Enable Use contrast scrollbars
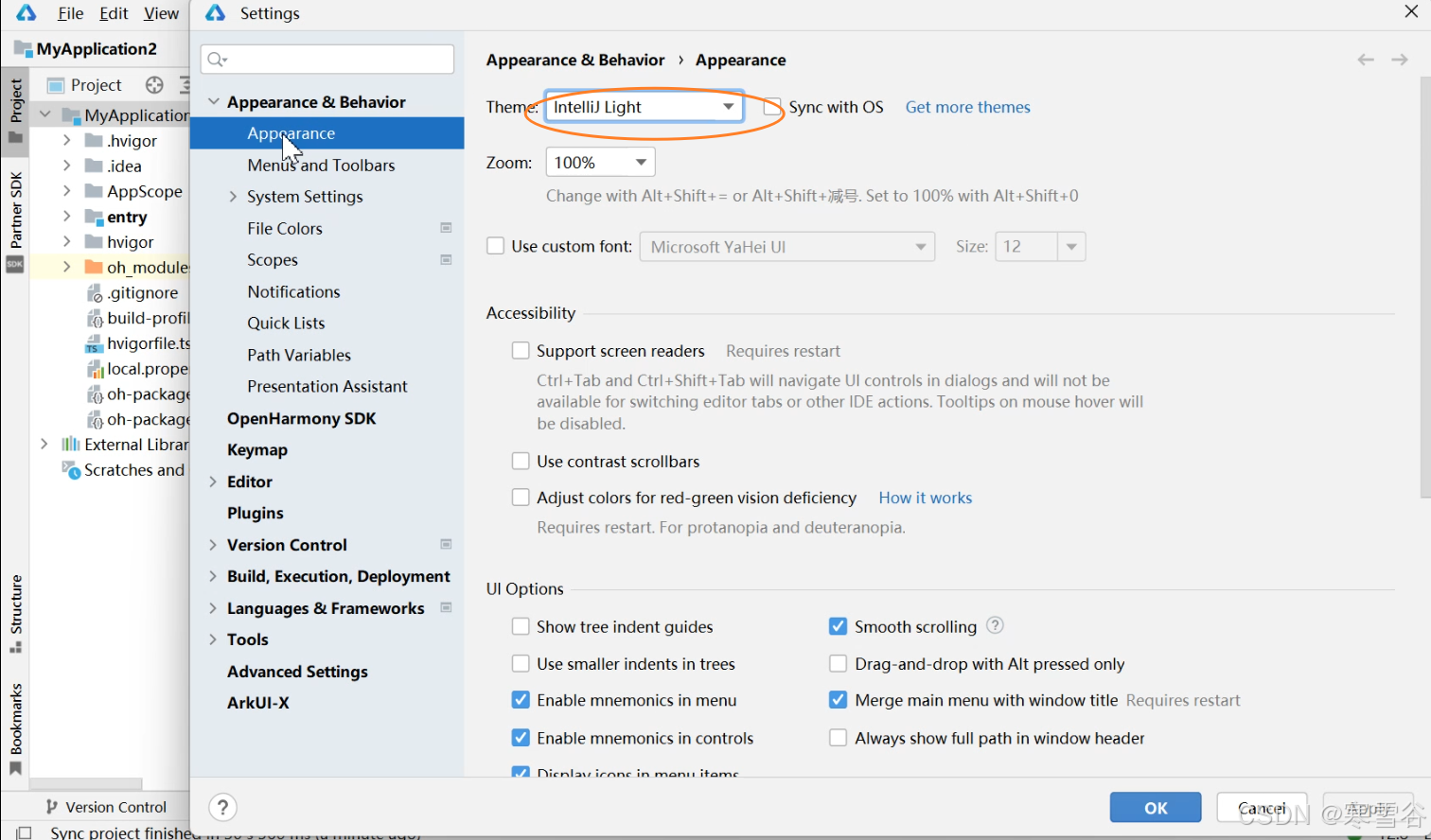Viewport: 1431px width, 840px height. click(521, 461)
